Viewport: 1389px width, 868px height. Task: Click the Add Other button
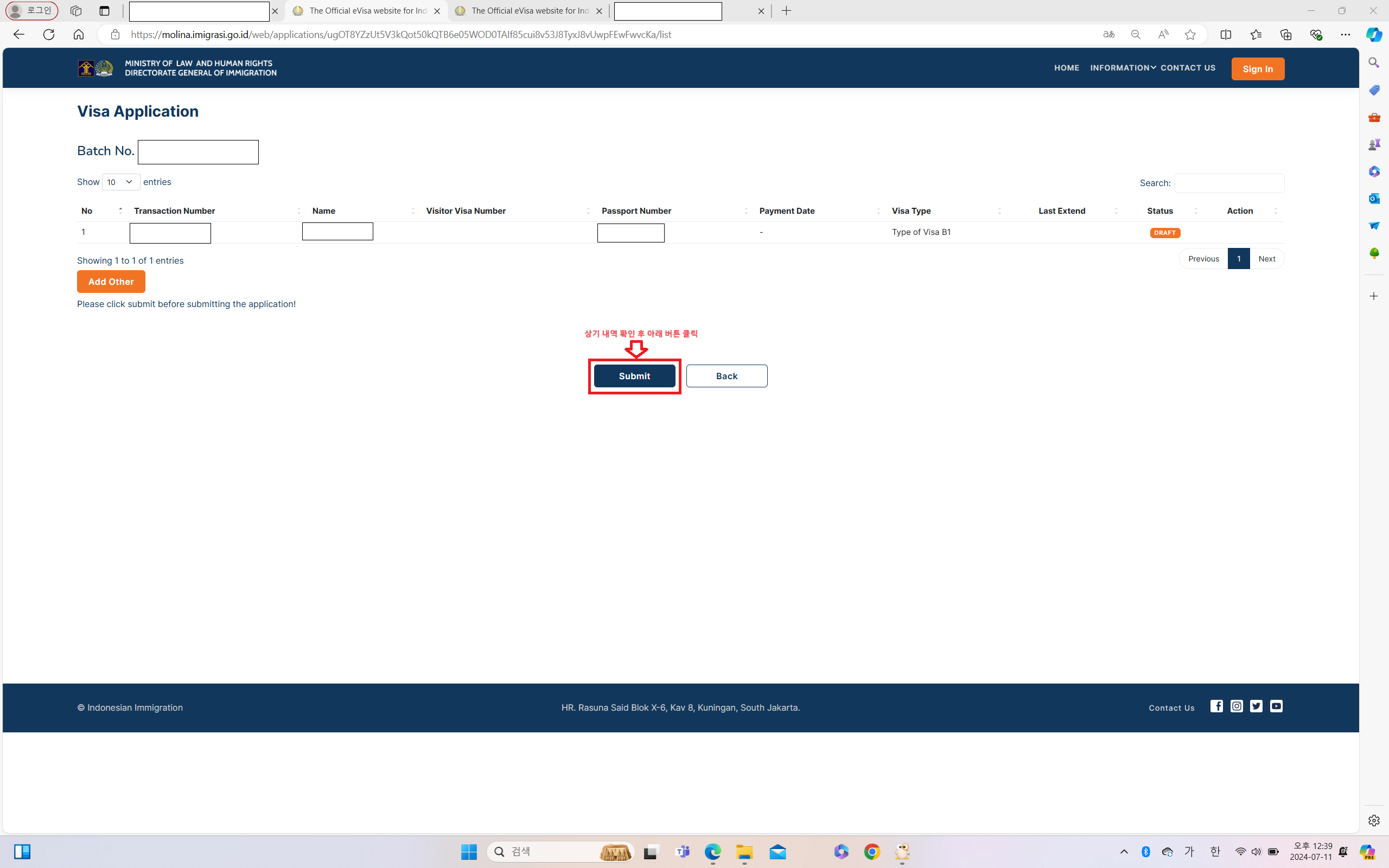pos(111,282)
